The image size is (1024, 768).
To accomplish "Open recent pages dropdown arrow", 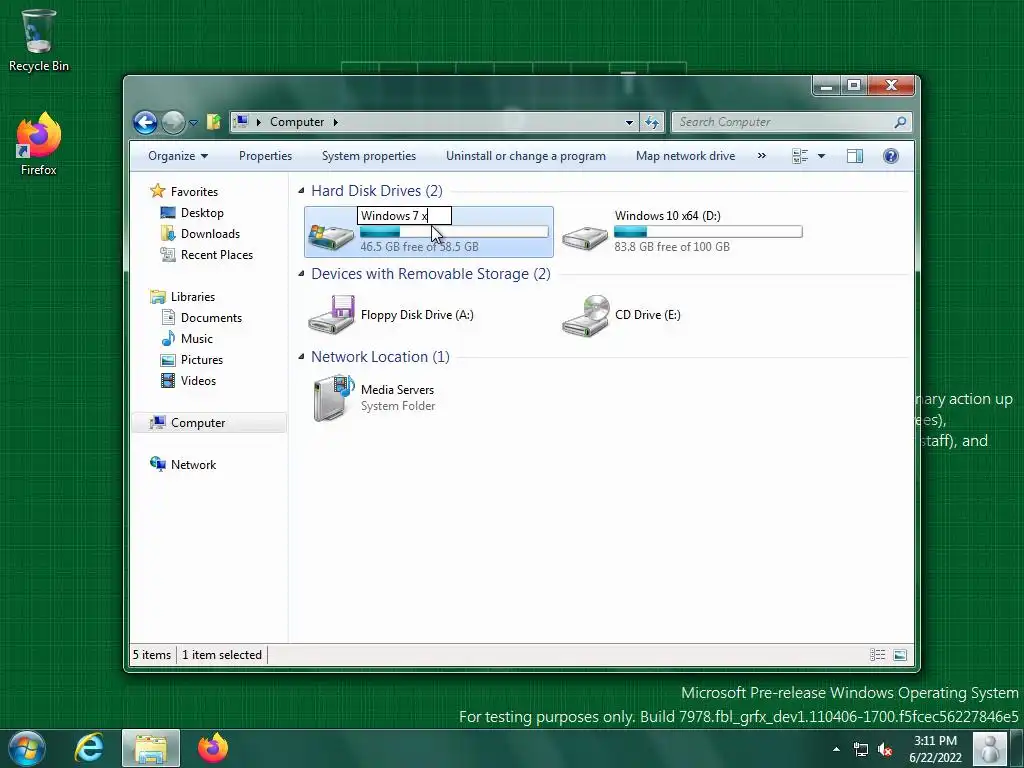I will click(x=193, y=122).
